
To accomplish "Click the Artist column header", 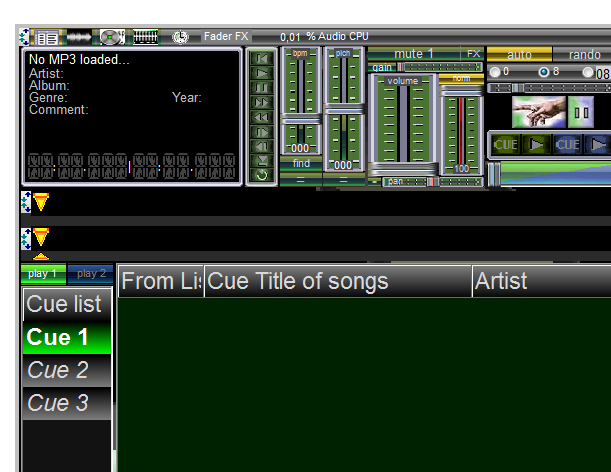I will point(542,281).
